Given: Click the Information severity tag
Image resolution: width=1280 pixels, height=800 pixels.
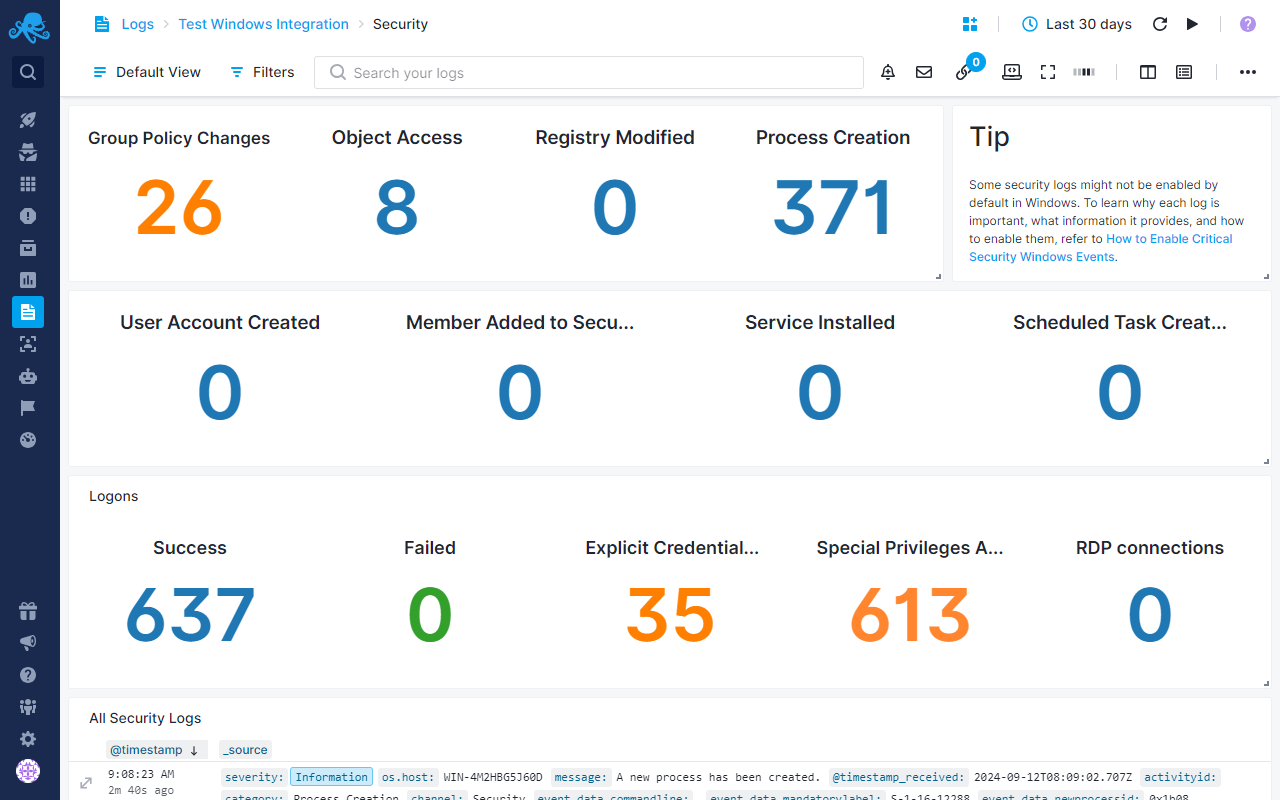Looking at the screenshot, I should (x=331, y=777).
